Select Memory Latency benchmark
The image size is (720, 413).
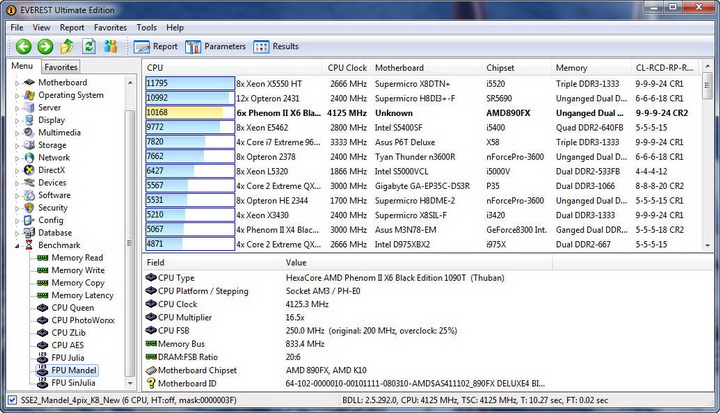(82, 295)
